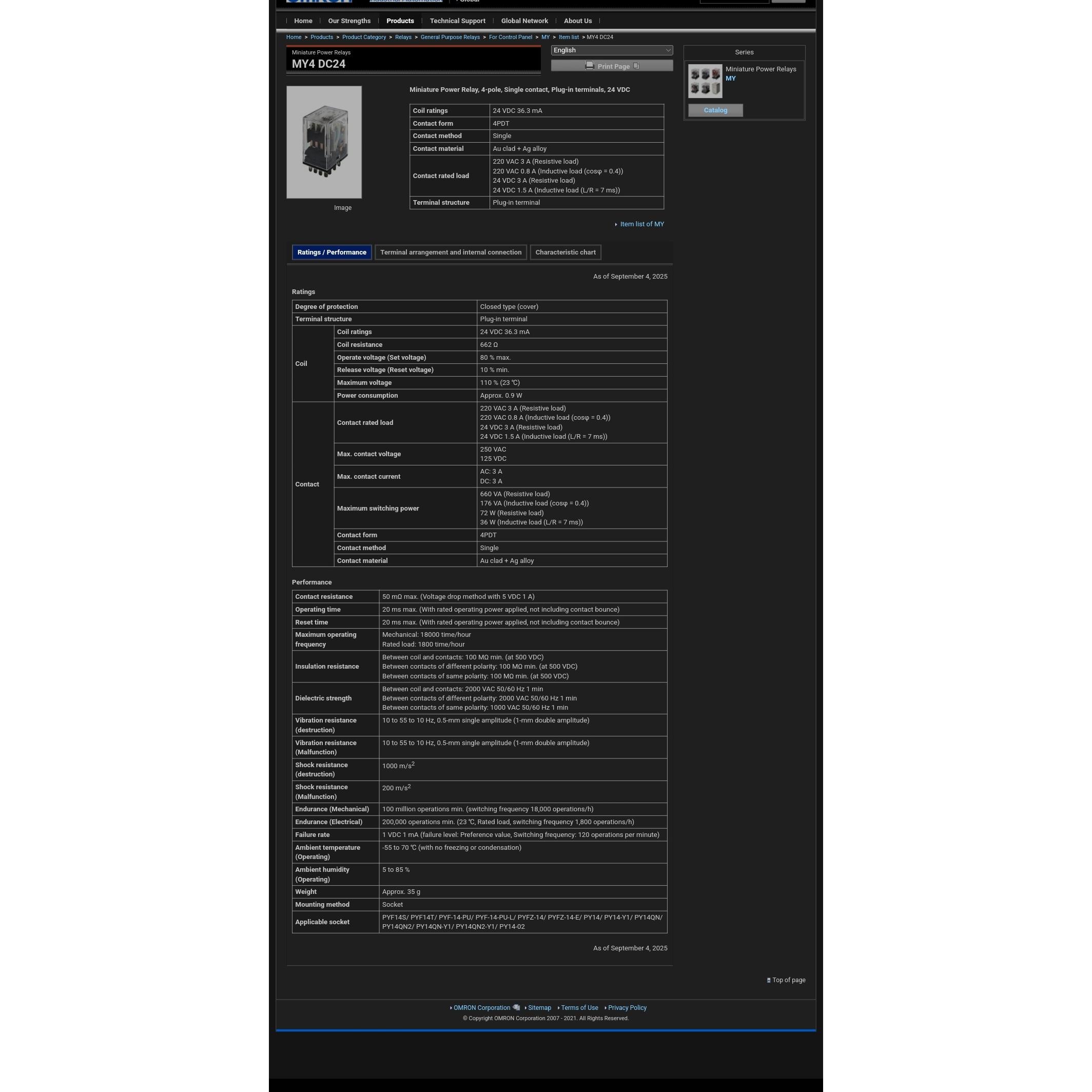This screenshot has height=1092, width=1092.
Task: Open the Privacy Policy footer link
Action: (627, 1008)
